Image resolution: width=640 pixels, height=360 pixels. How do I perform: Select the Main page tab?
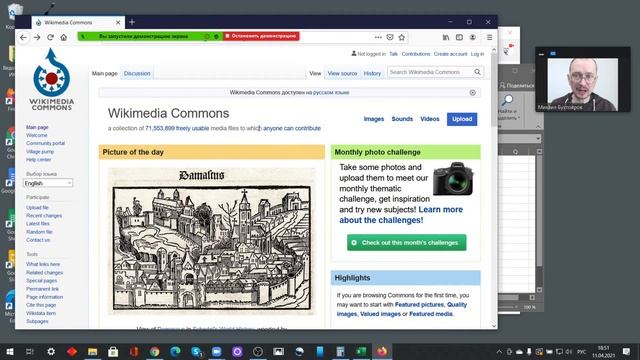tap(104, 73)
